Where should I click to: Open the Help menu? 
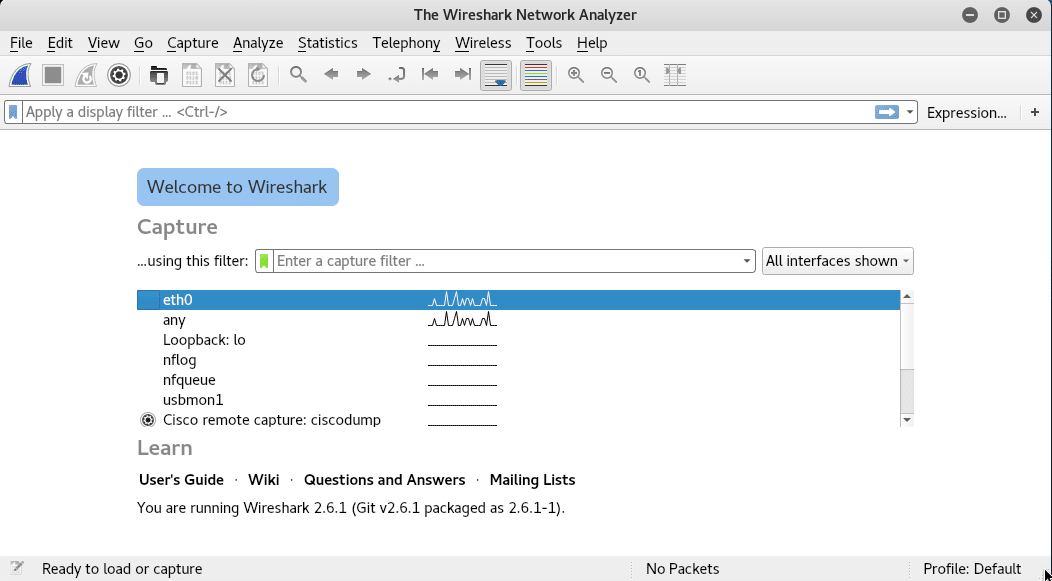(x=592, y=43)
